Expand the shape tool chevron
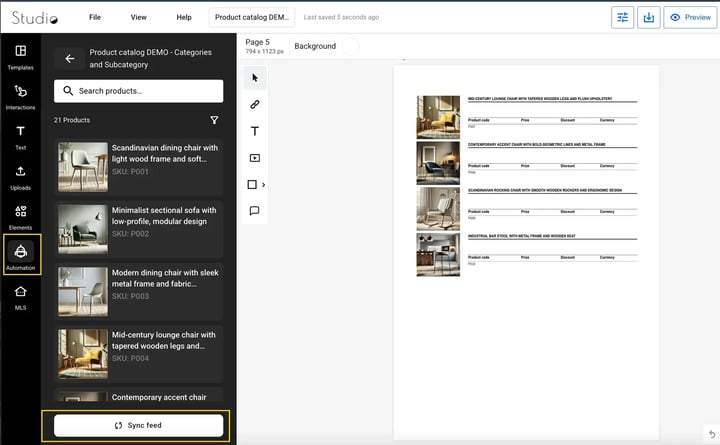Screen dimensions: 720x445 (264, 185)
